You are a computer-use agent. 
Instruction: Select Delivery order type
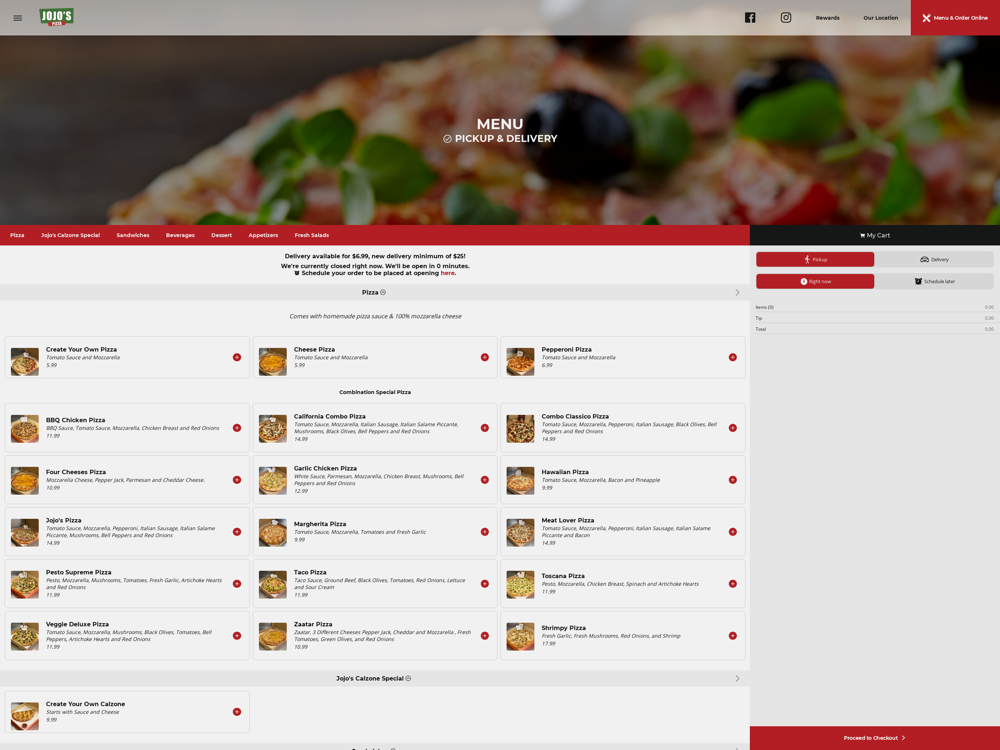coord(934,260)
